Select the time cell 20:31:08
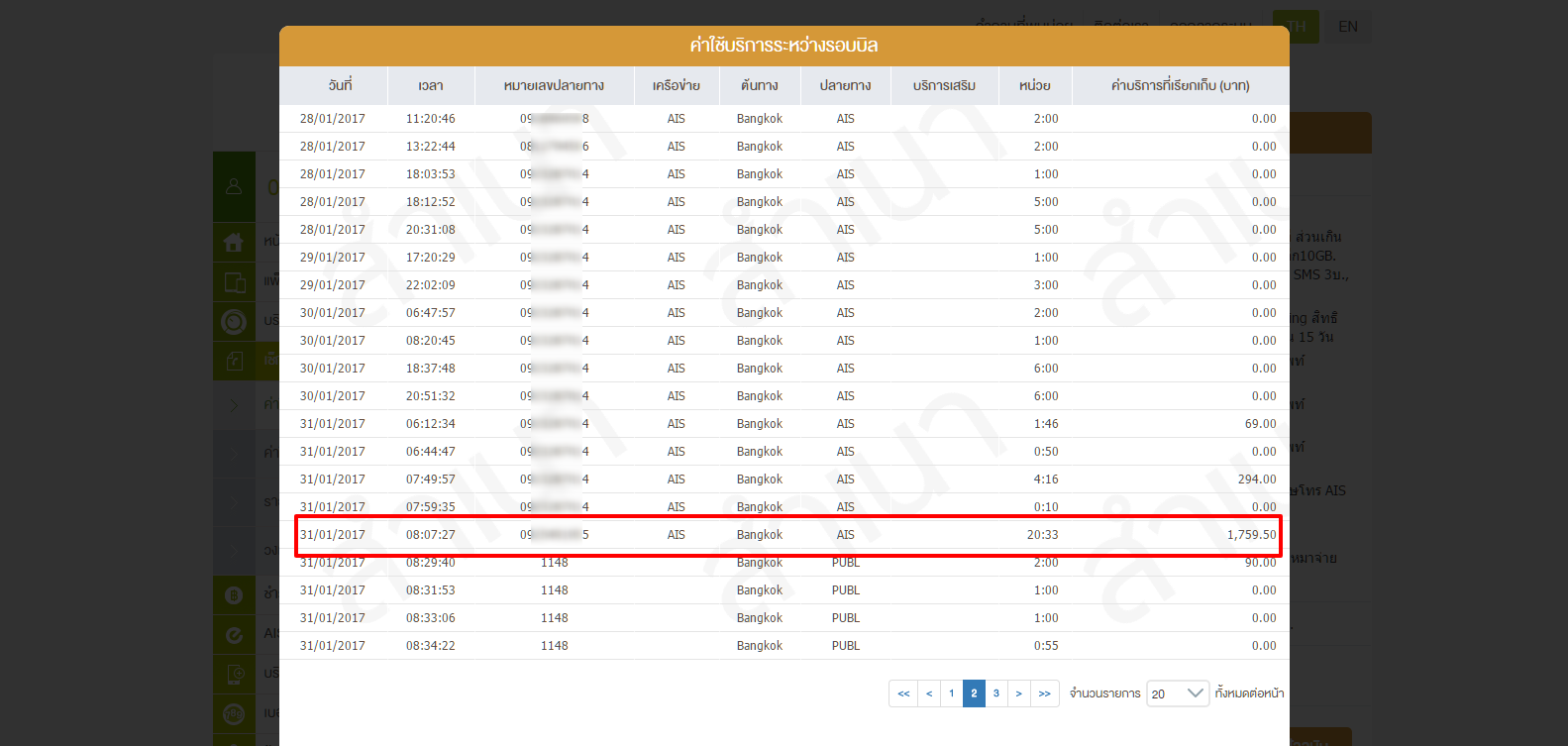The height and width of the screenshot is (746, 1568). pos(431,230)
